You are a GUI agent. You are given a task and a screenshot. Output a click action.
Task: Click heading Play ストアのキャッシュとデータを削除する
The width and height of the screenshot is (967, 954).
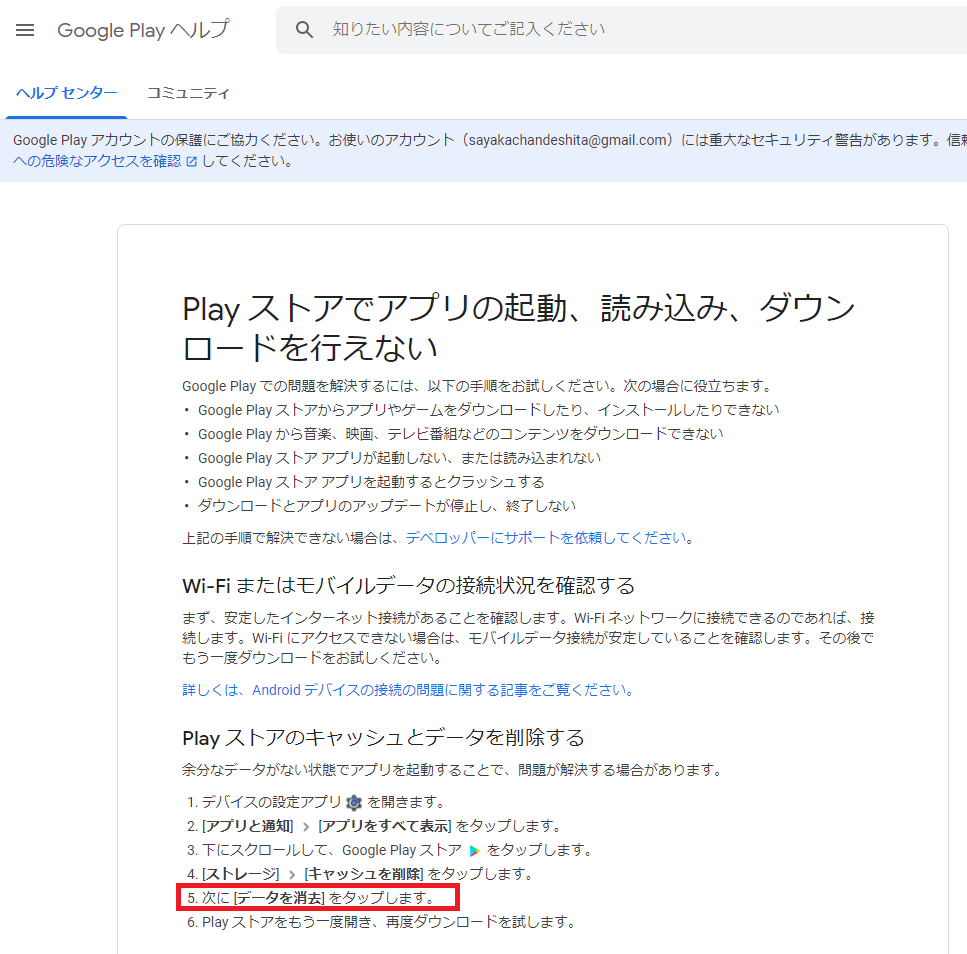(x=383, y=738)
